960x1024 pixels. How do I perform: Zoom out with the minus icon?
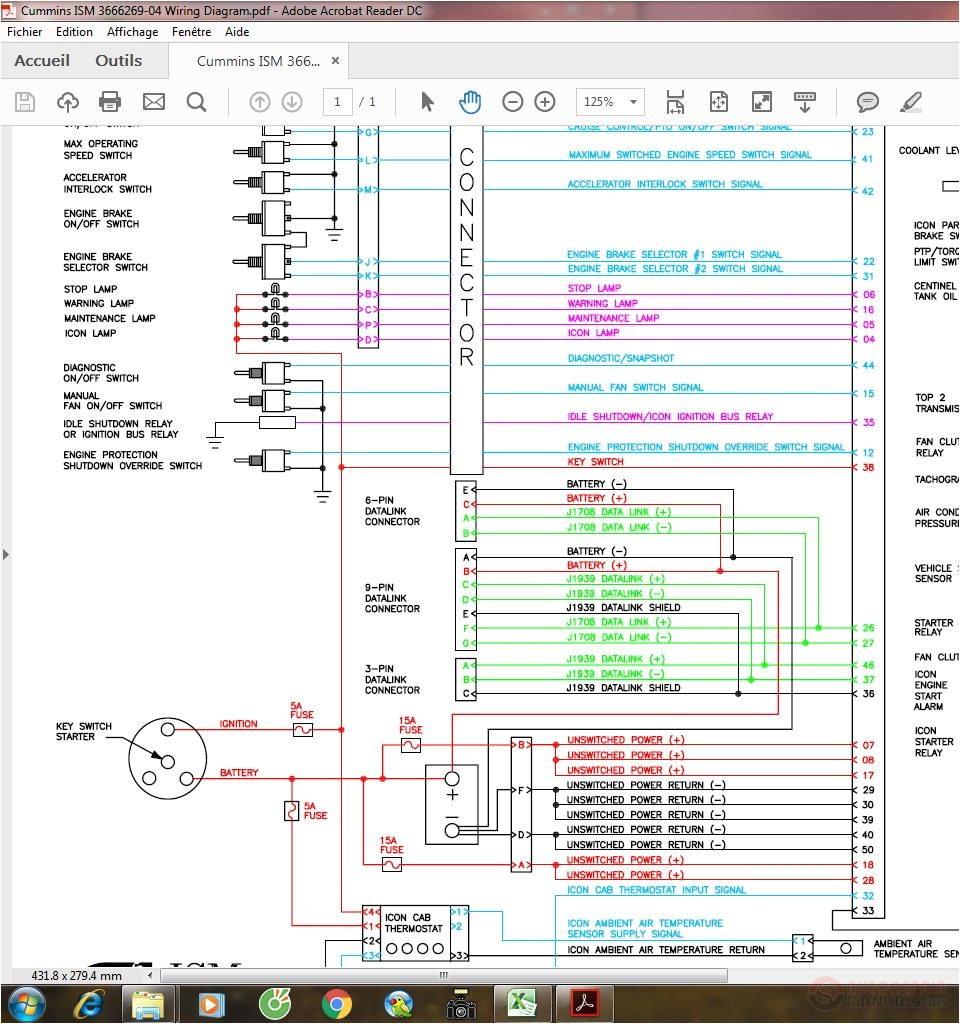[x=513, y=101]
